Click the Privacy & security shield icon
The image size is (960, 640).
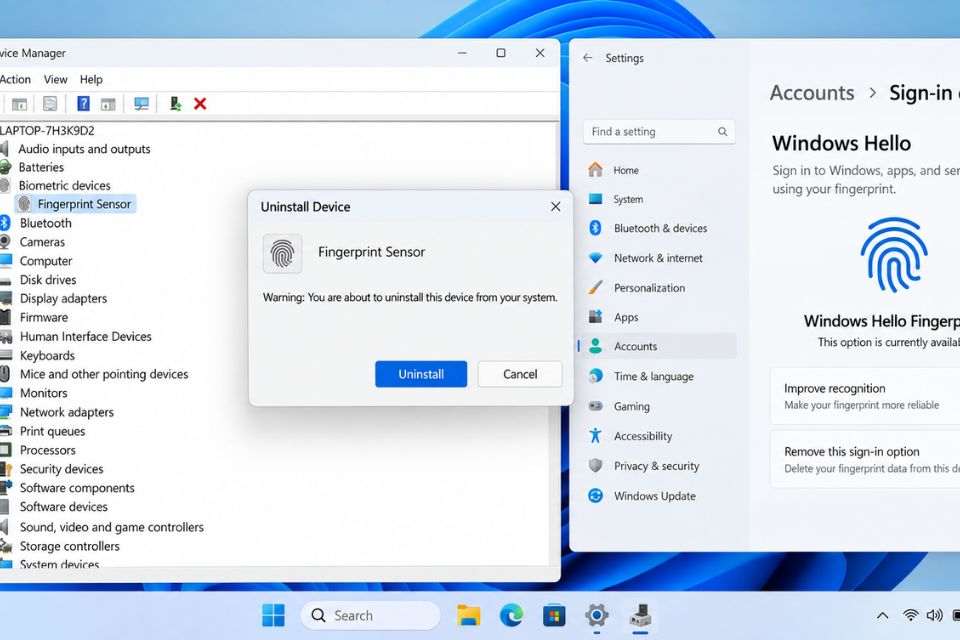(x=595, y=465)
